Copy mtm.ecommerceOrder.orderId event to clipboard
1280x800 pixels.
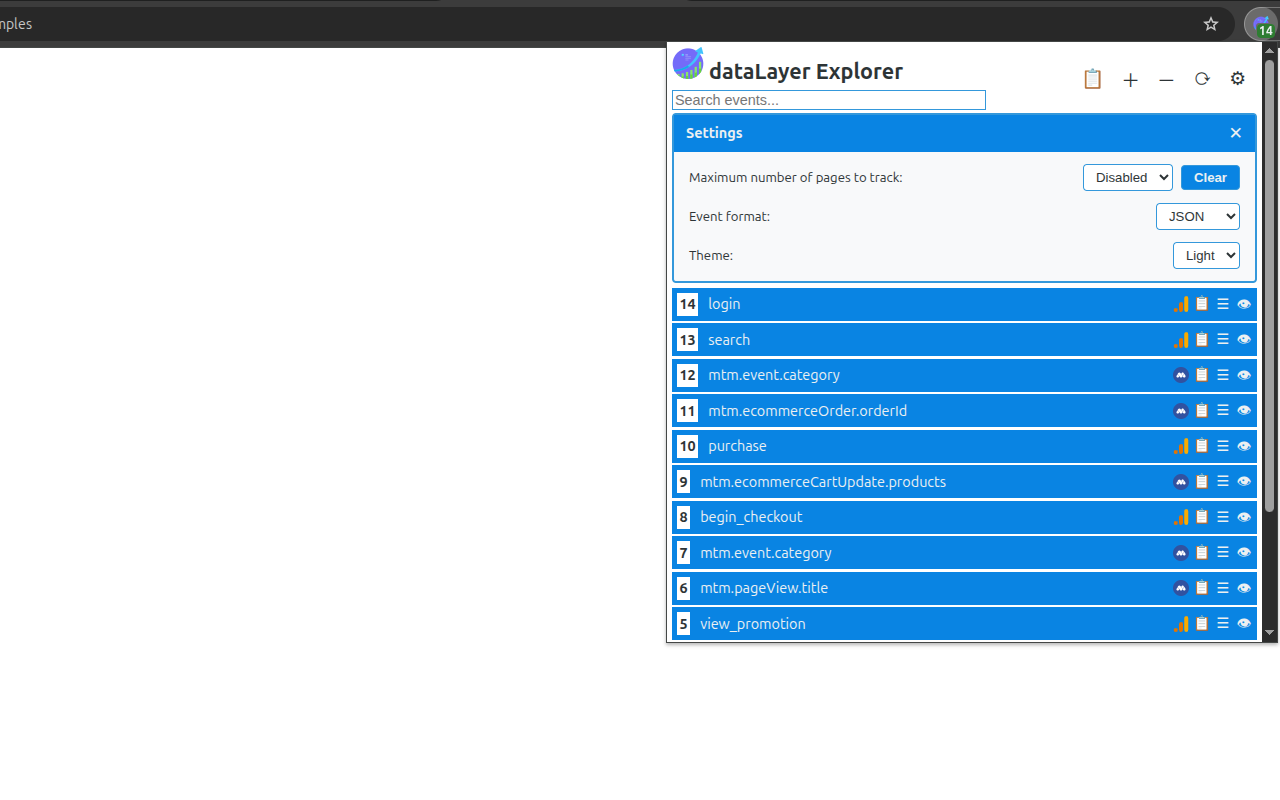pyautogui.click(x=1202, y=411)
